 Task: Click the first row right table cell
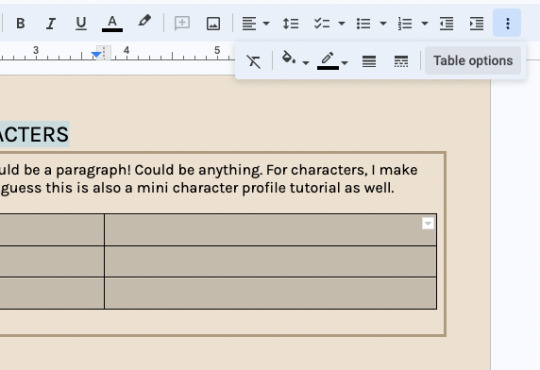tap(270, 230)
